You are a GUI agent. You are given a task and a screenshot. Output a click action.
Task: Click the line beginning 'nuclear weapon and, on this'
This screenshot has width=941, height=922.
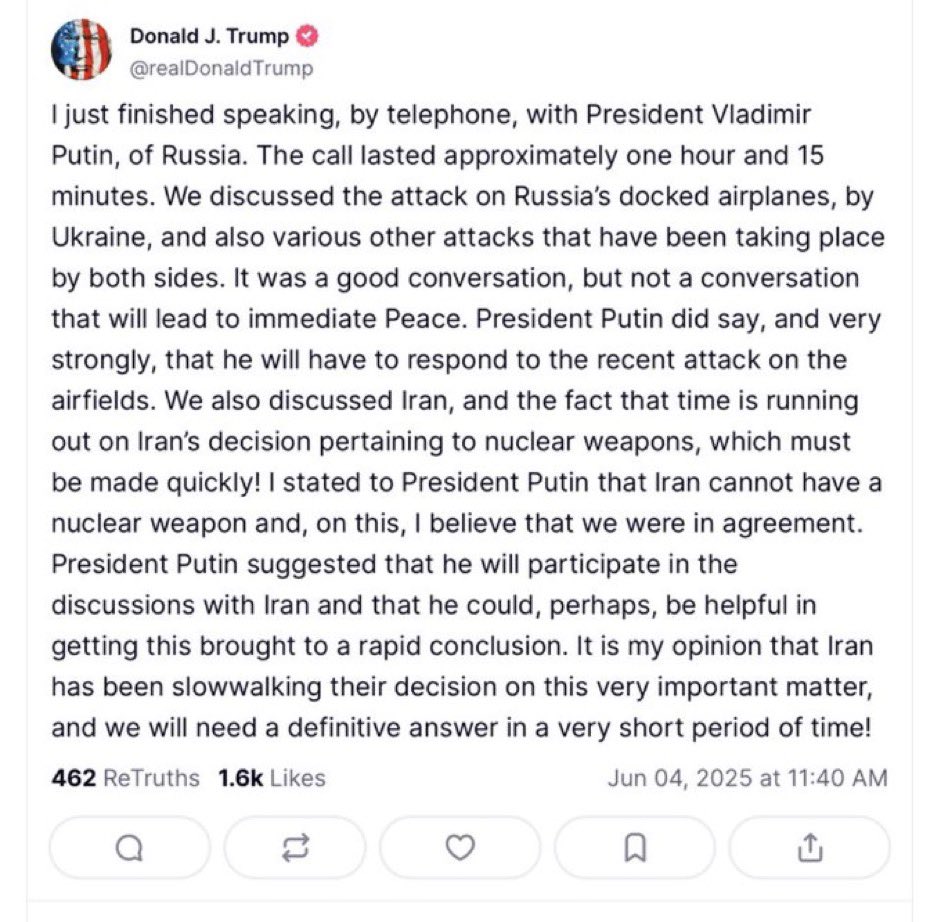[457, 523]
